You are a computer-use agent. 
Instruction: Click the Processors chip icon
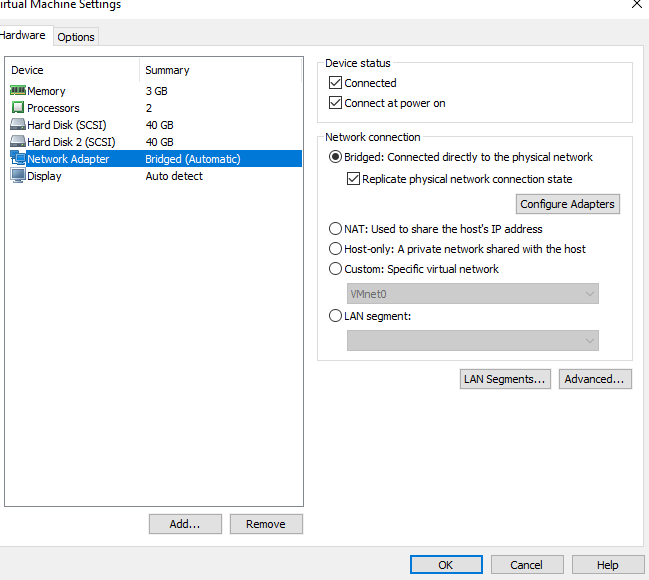[18, 108]
